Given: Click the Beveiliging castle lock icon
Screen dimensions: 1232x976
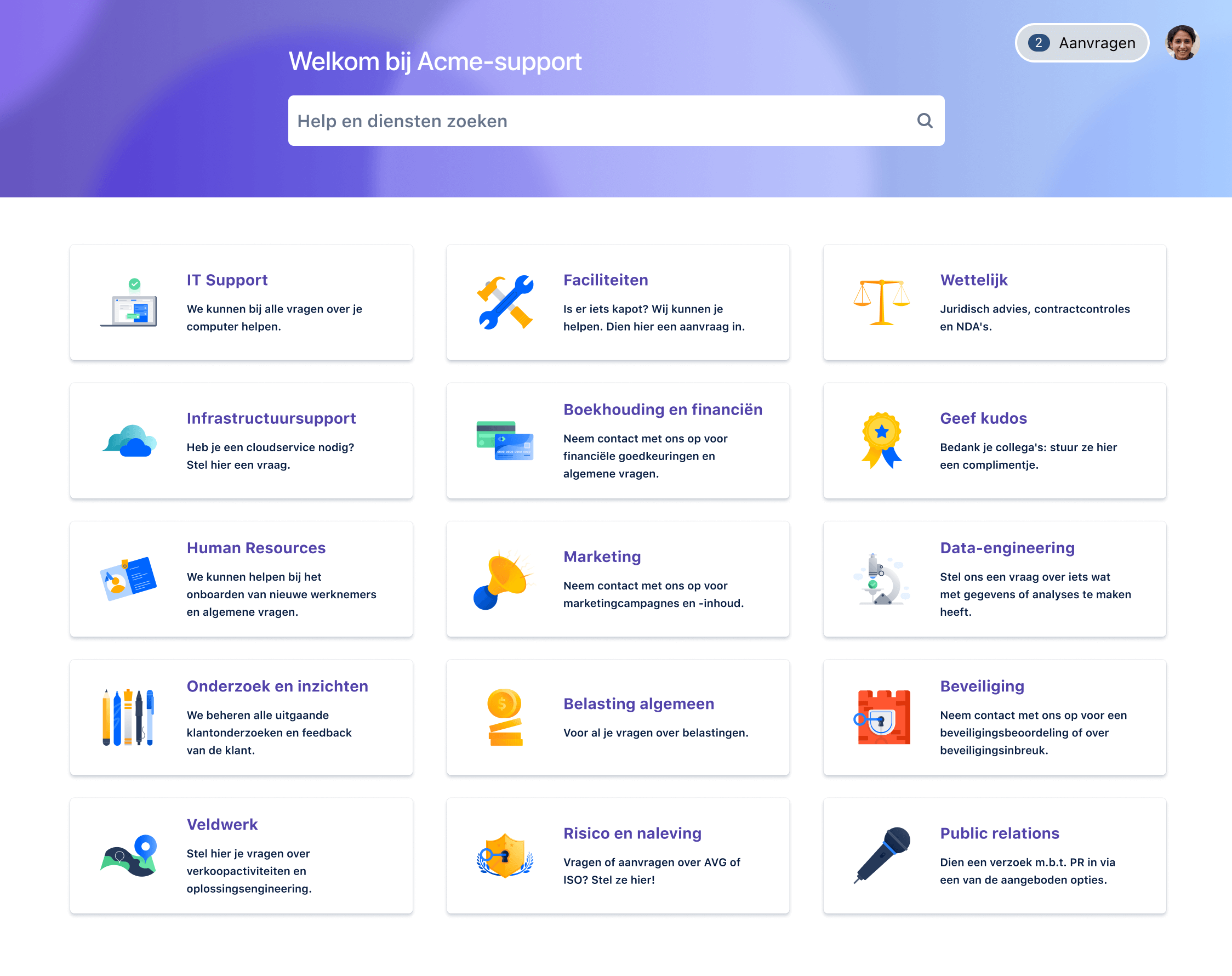Looking at the screenshot, I should coord(882,718).
